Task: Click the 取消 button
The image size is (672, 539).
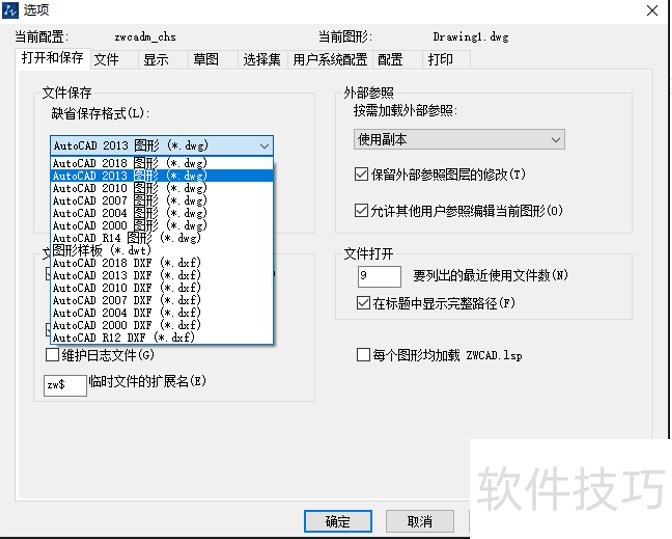Action: click(x=420, y=521)
